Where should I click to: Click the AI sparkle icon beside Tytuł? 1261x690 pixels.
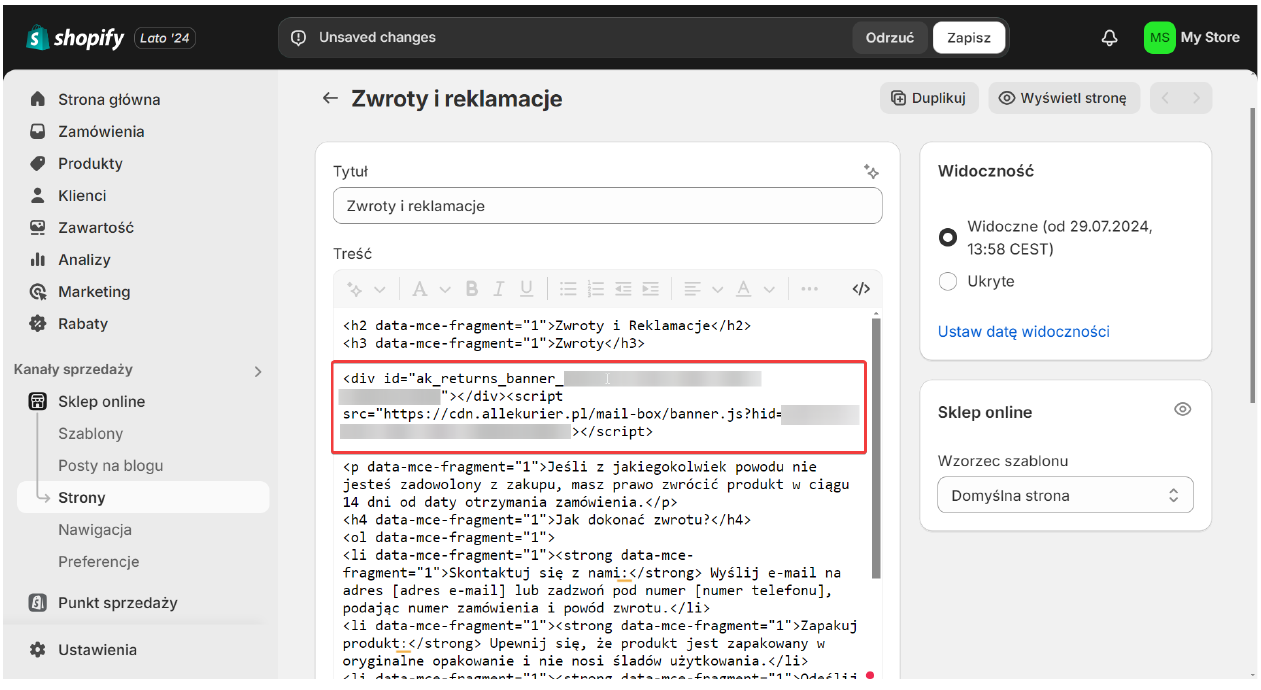coord(871,171)
